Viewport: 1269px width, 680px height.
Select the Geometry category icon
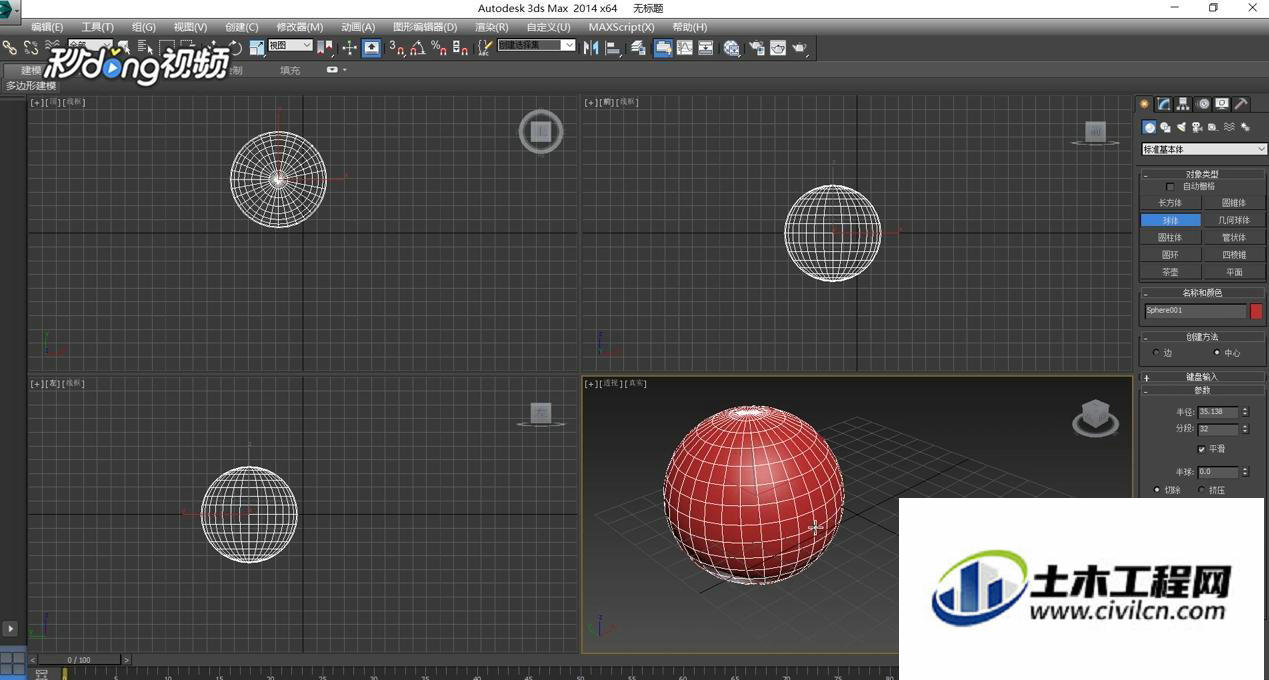click(x=1150, y=127)
